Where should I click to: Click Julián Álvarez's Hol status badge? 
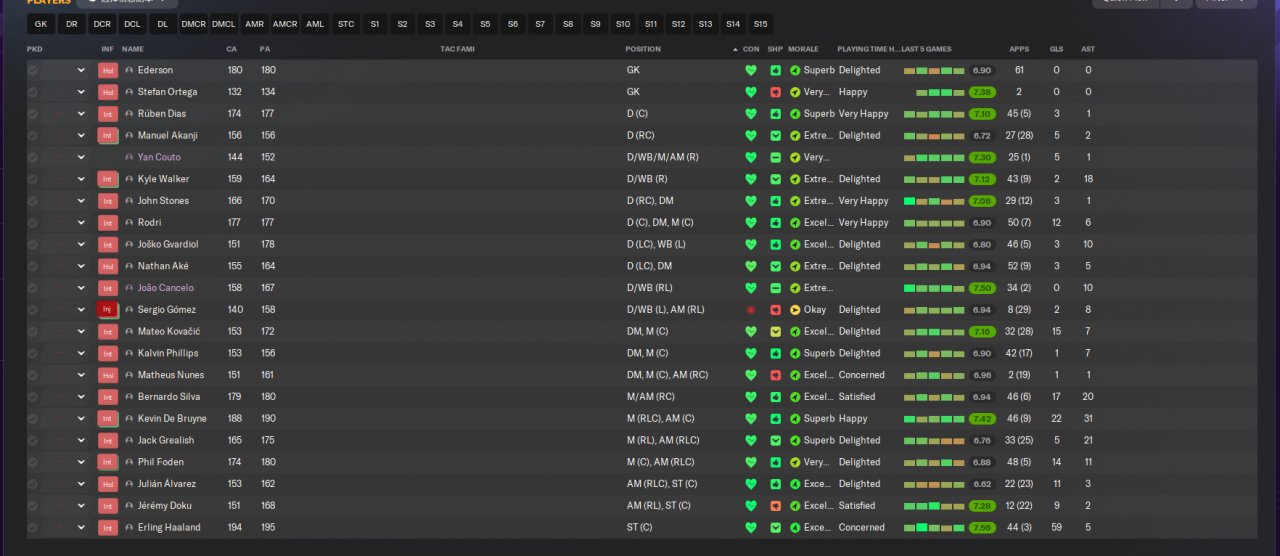pyautogui.click(x=107, y=484)
